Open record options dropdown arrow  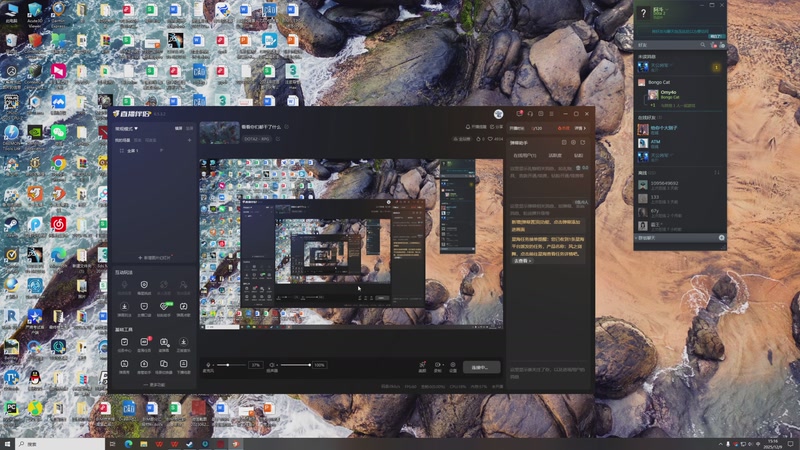click(x=443, y=365)
